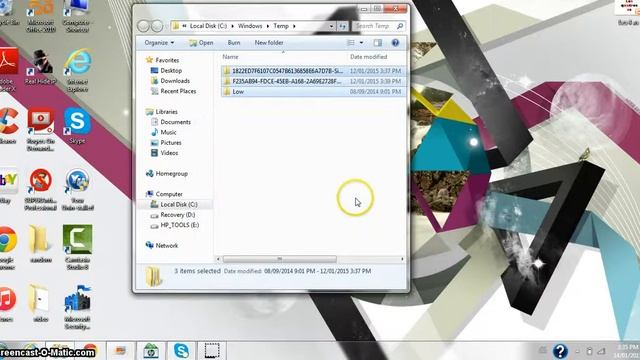Click Computer in the navigation pane

[169, 194]
